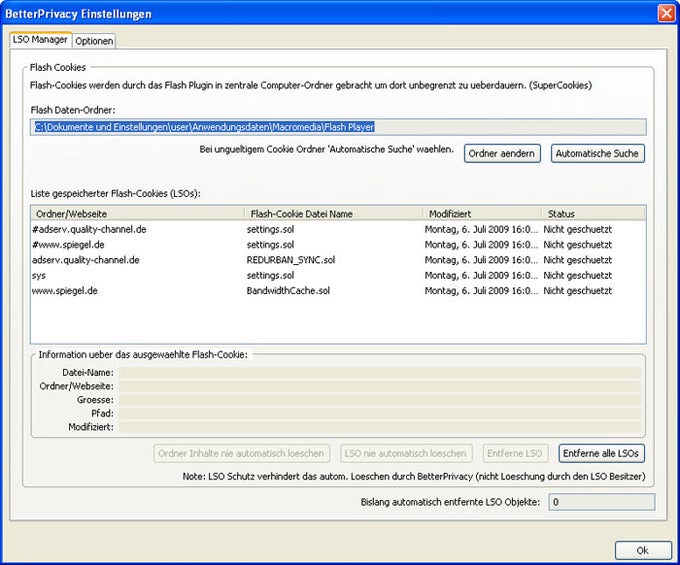Select www.spiegel.de row without hash

click(x=338, y=291)
